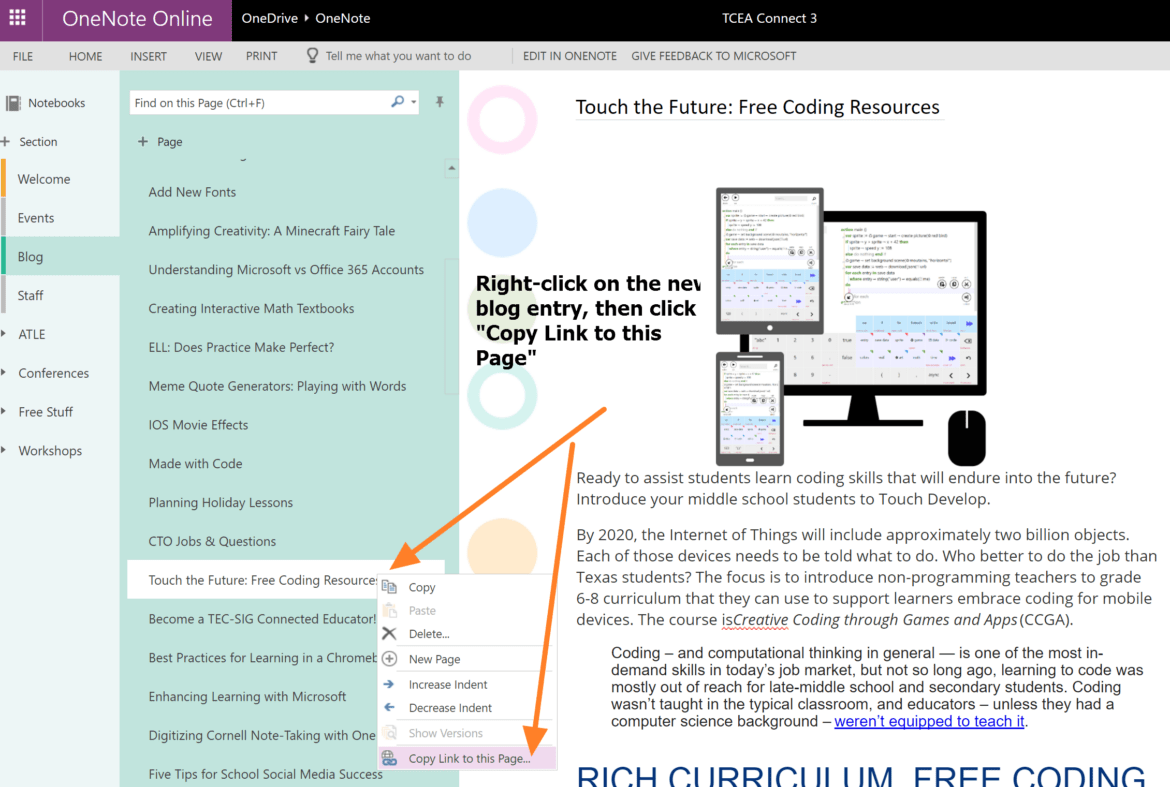Choose Decrease Indent menu entry
This screenshot has width=1170, height=787.
click(450, 708)
